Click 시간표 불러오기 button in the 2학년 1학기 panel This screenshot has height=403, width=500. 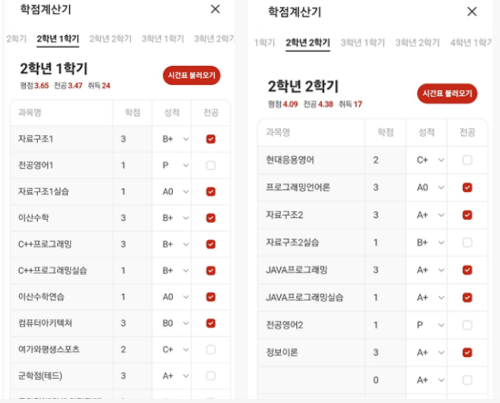[191, 75]
